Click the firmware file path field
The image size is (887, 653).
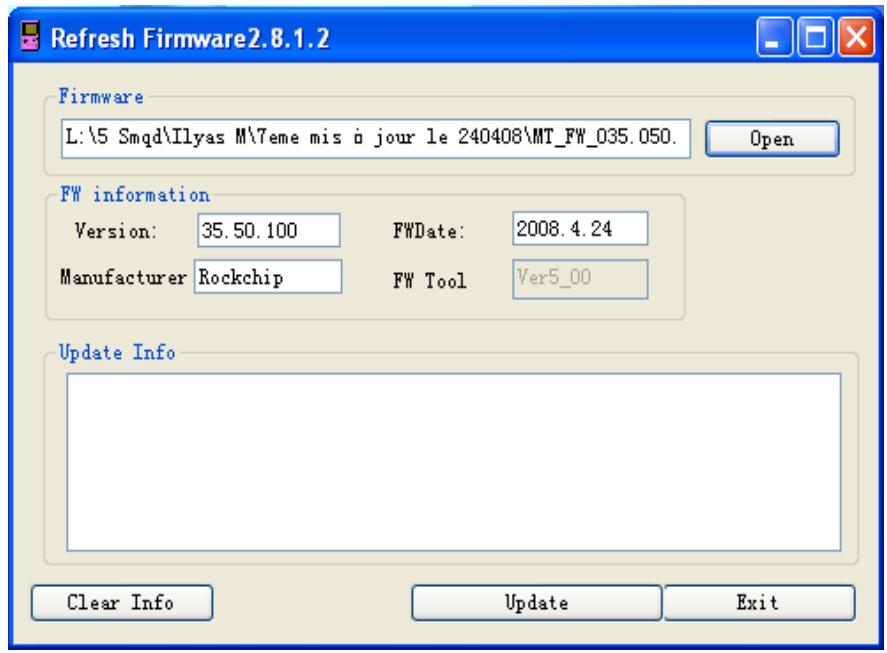(x=376, y=138)
